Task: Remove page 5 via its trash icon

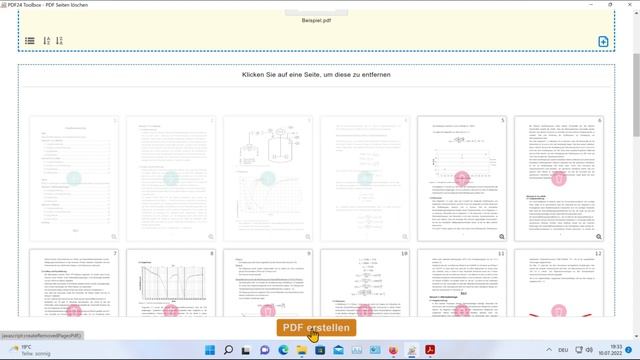Action: 462,179
